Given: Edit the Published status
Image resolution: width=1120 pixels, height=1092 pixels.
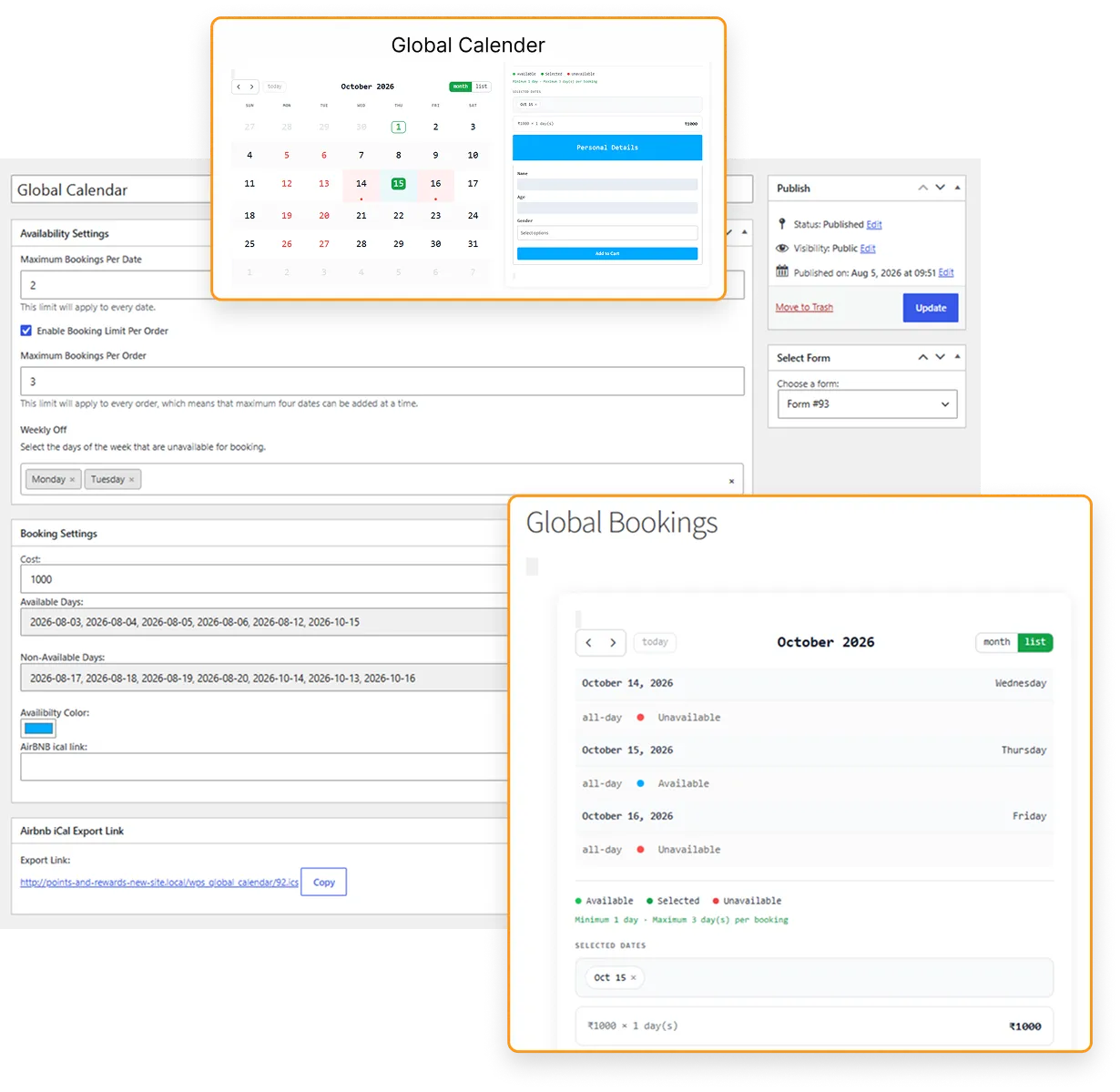Looking at the screenshot, I should 874,224.
